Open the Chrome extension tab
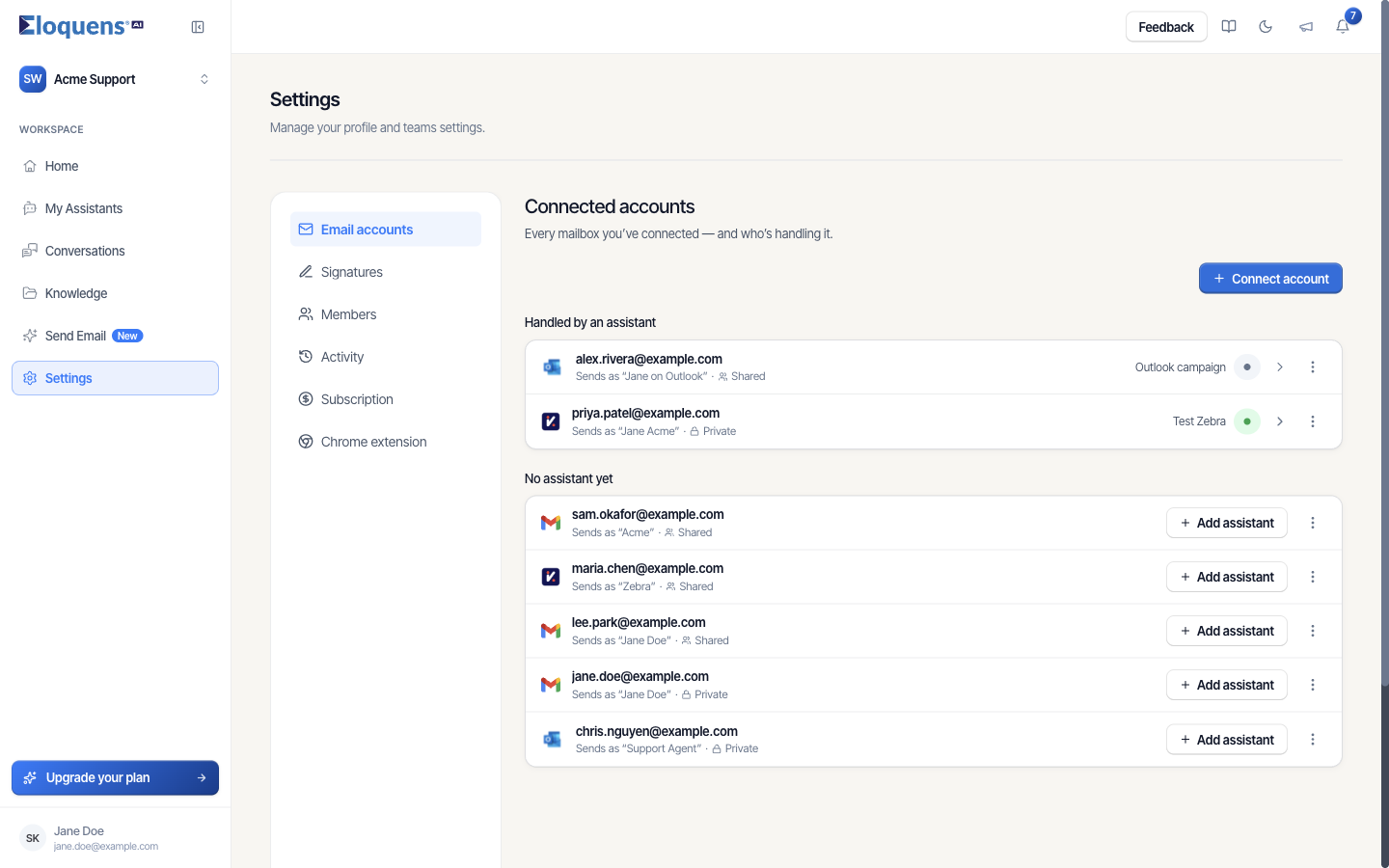This screenshot has width=1389, height=868. [386, 442]
